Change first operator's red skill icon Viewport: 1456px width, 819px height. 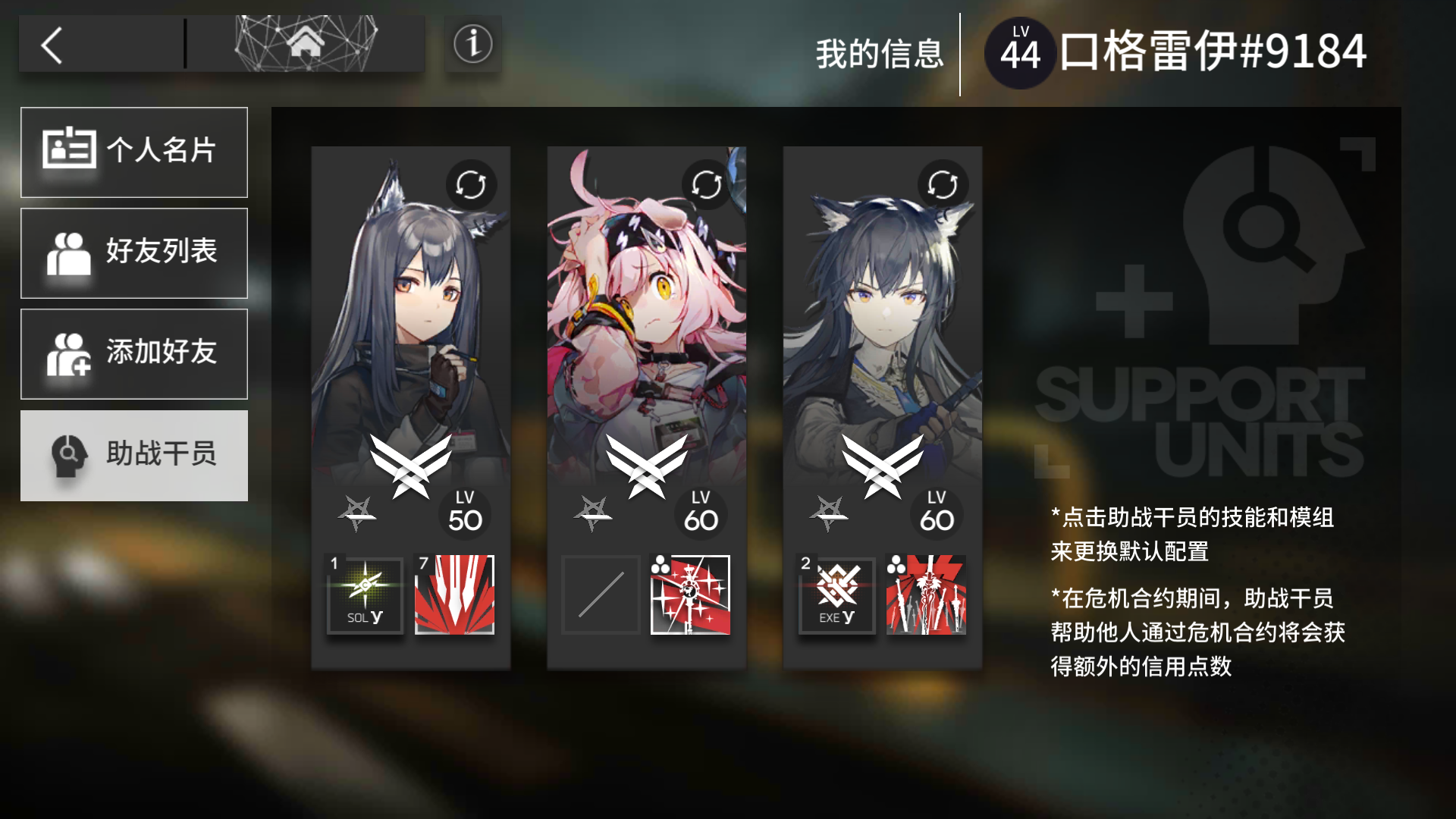[455, 595]
